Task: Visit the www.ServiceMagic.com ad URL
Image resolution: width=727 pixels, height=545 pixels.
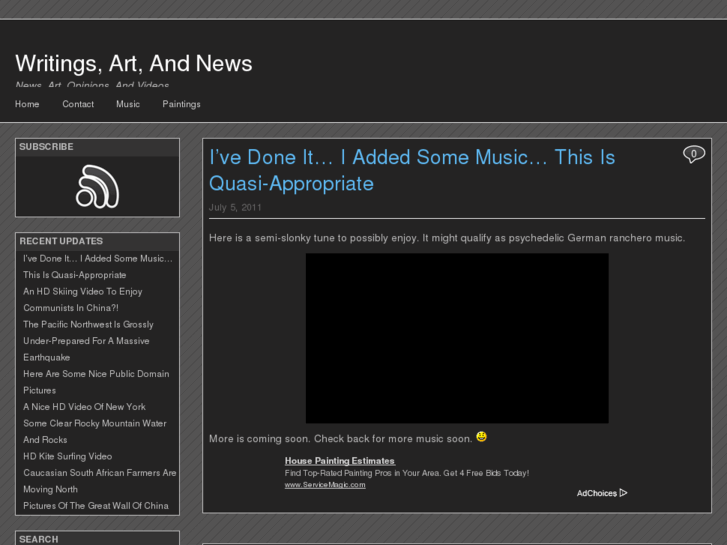Action: point(325,485)
